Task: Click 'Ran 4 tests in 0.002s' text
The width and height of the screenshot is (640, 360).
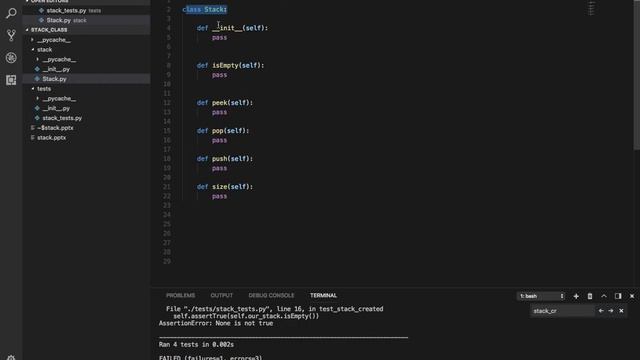Action: [x=196, y=344]
